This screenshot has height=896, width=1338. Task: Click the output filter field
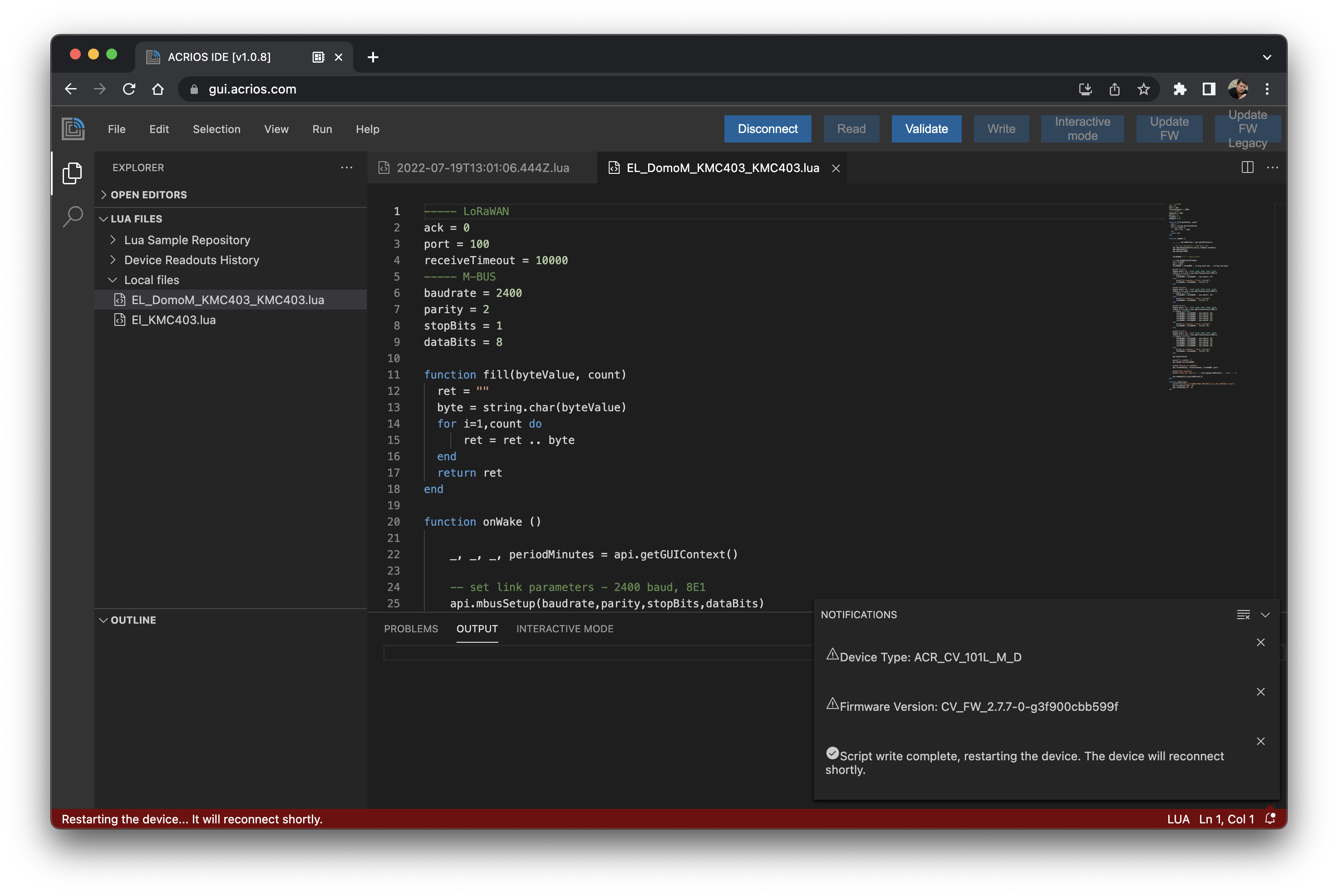point(598,653)
